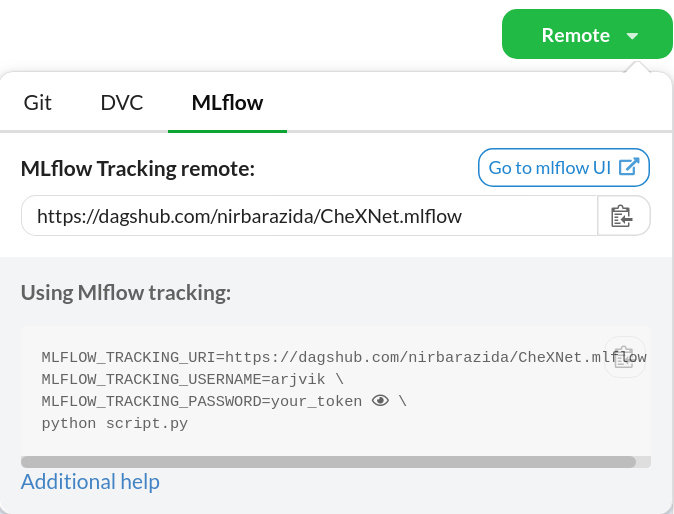Click the python script.py line
674x514 pixels.
[x=115, y=423]
